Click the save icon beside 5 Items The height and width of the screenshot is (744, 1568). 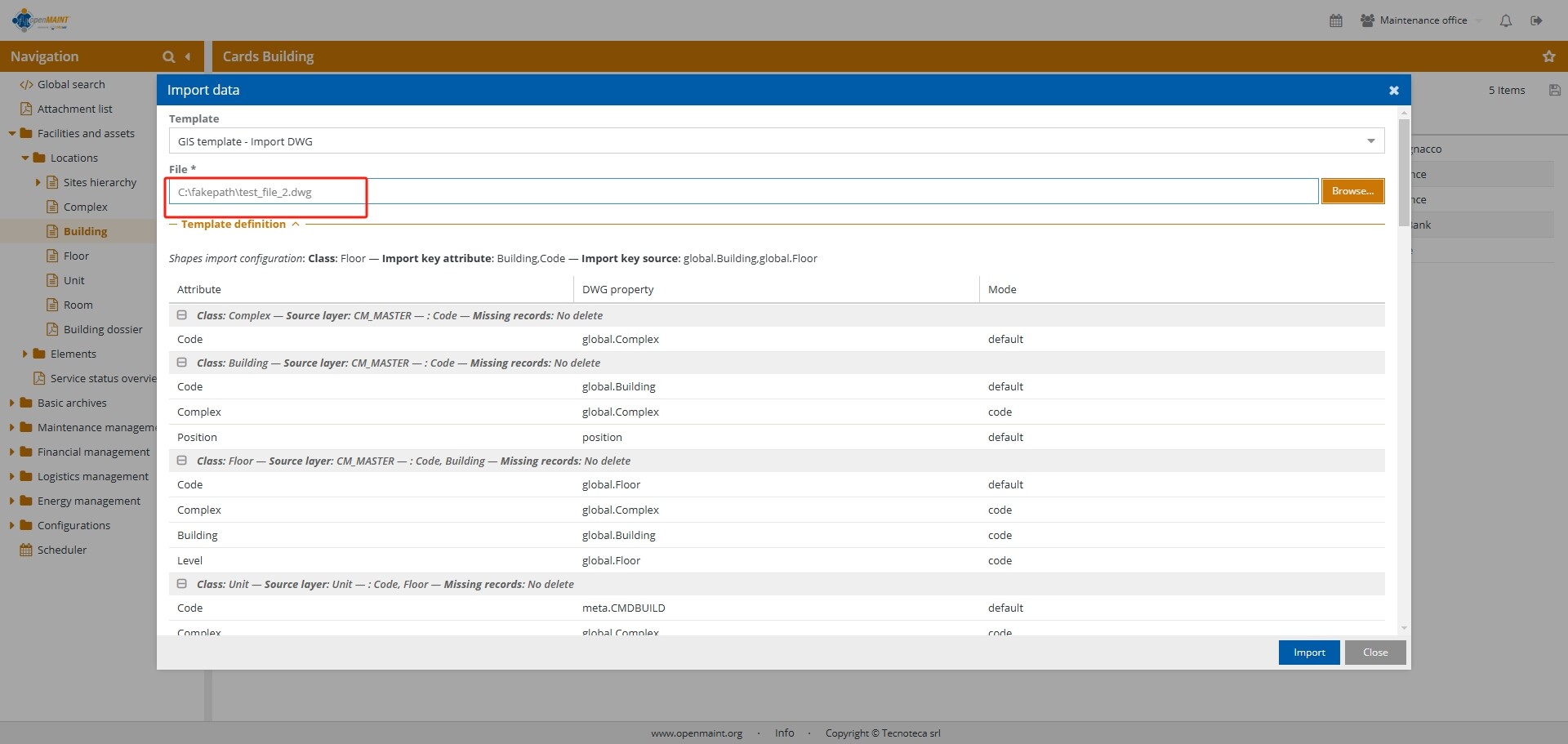point(1555,90)
